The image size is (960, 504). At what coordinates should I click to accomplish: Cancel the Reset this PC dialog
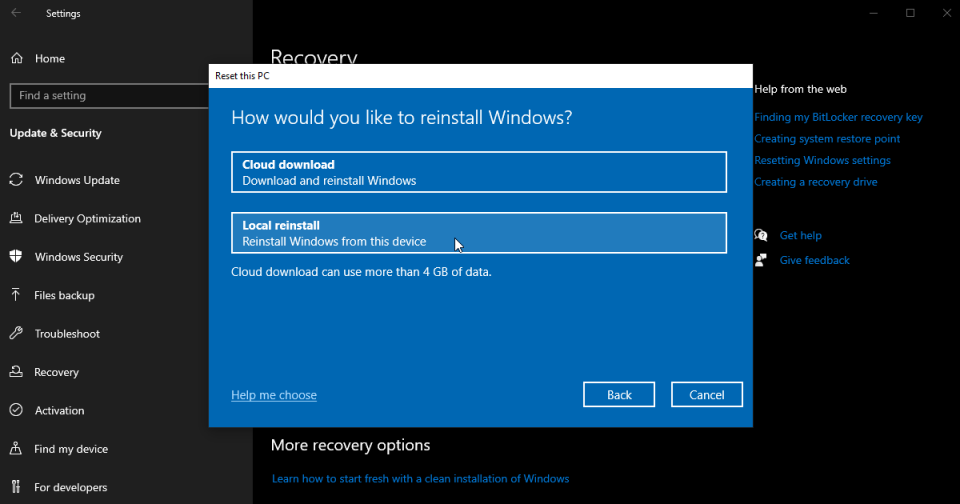[707, 394]
